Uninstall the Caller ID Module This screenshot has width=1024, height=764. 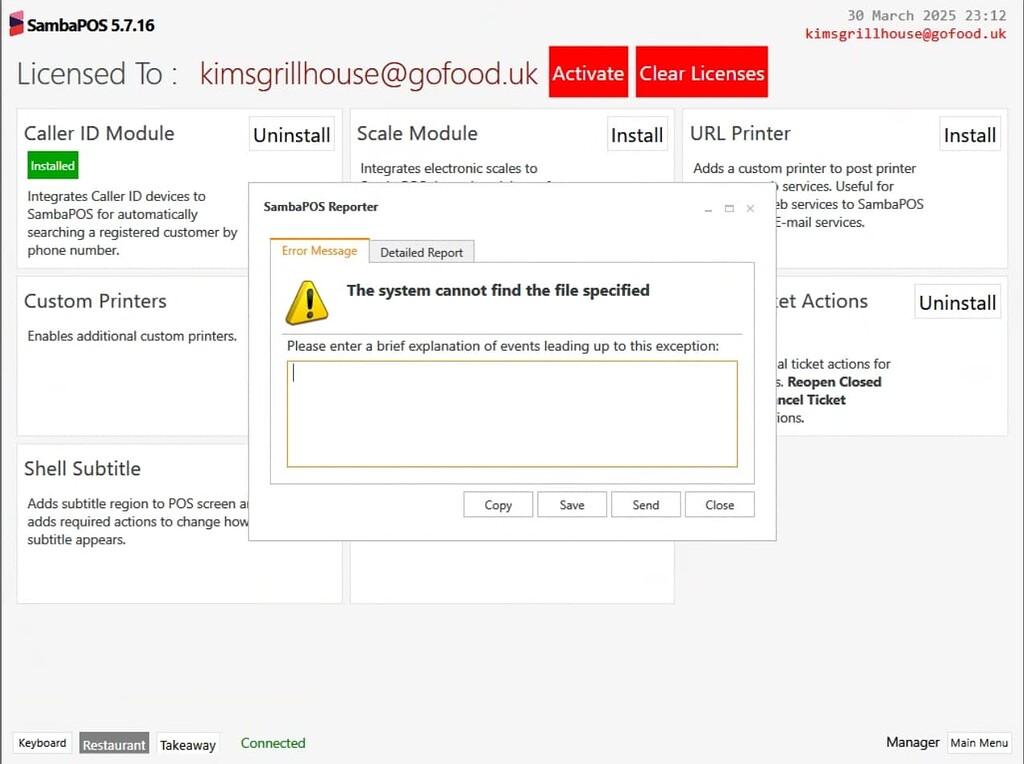tap(291, 133)
